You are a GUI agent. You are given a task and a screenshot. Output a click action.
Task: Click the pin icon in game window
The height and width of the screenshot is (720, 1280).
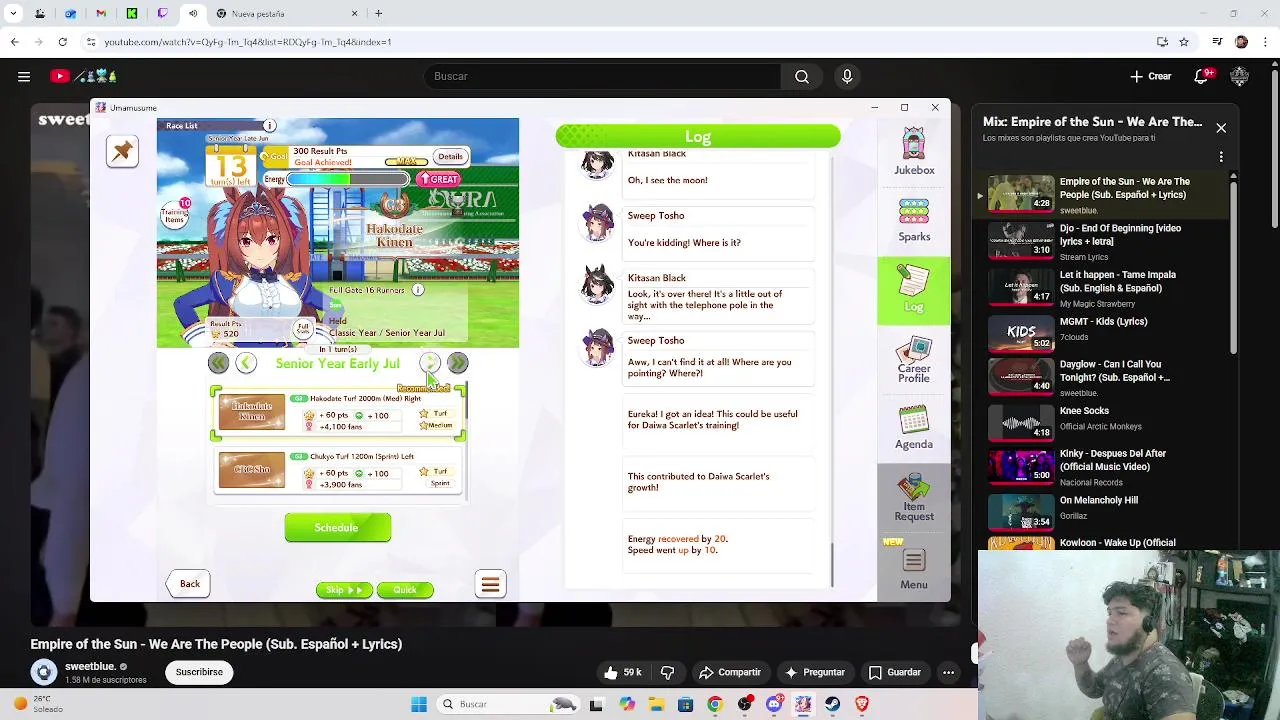tap(122, 151)
